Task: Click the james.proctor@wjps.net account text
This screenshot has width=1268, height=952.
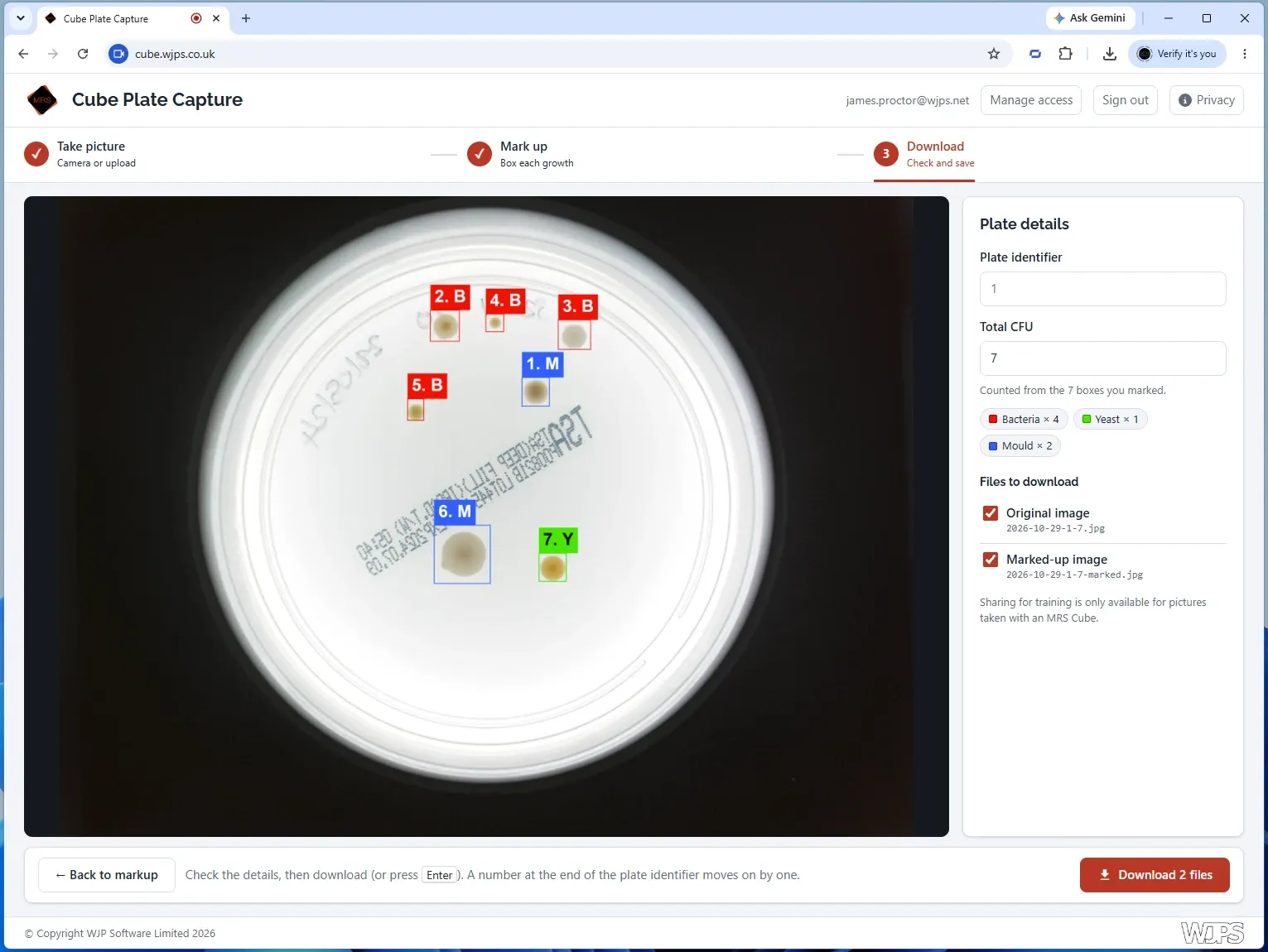Action: pos(908,100)
